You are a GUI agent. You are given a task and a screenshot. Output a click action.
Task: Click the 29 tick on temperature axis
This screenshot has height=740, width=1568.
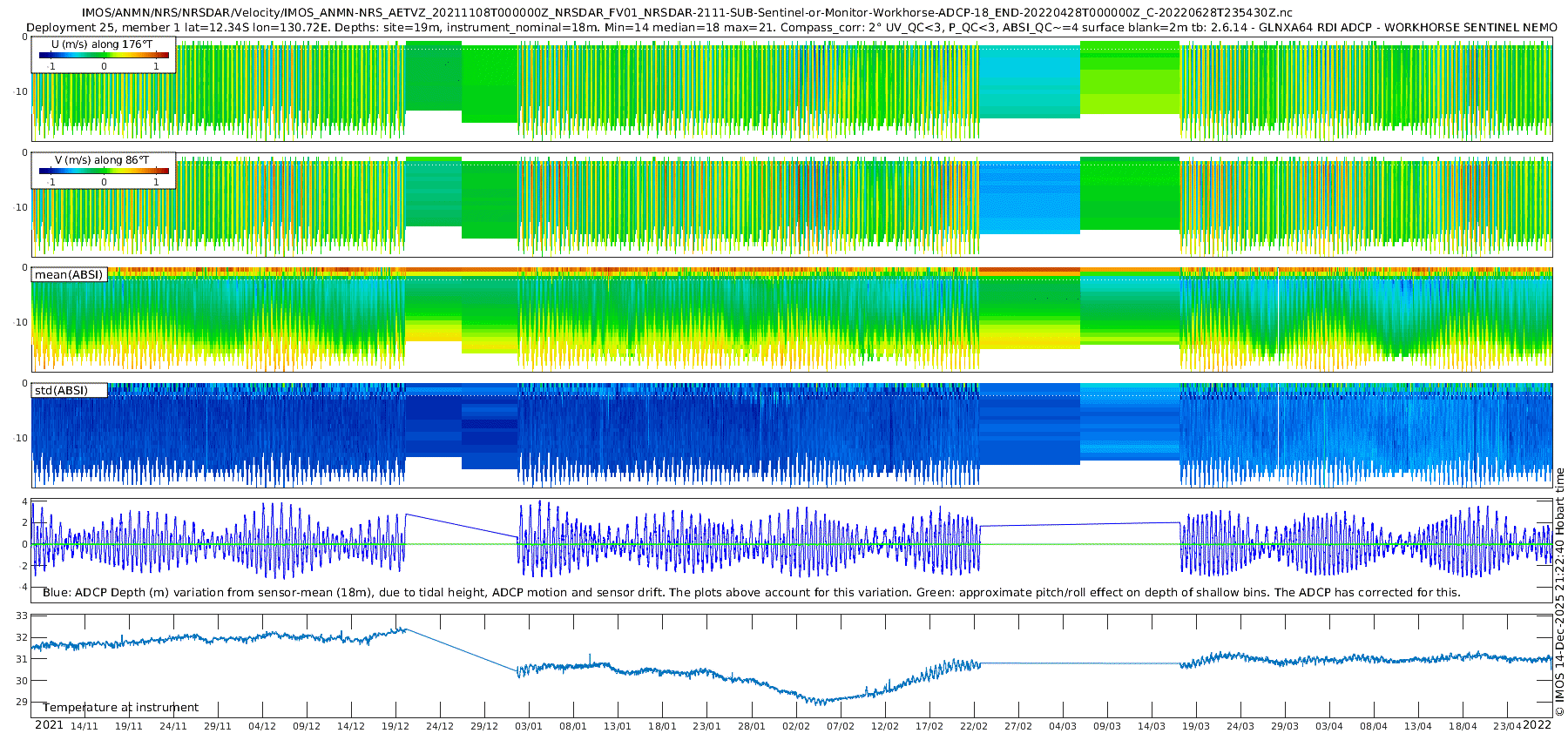[22, 702]
